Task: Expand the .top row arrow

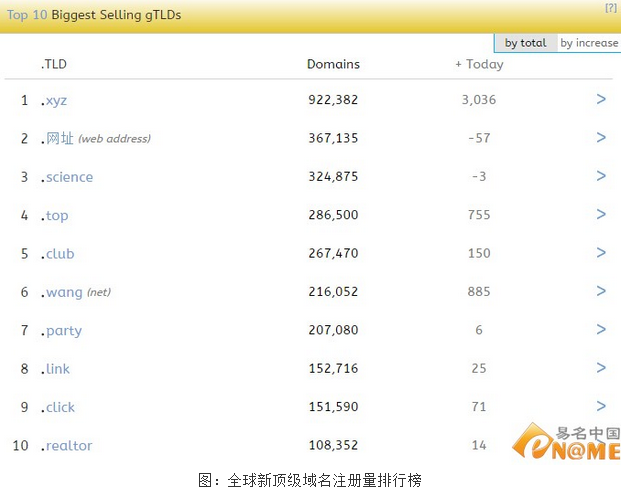Action: pyautogui.click(x=601, y=214)
